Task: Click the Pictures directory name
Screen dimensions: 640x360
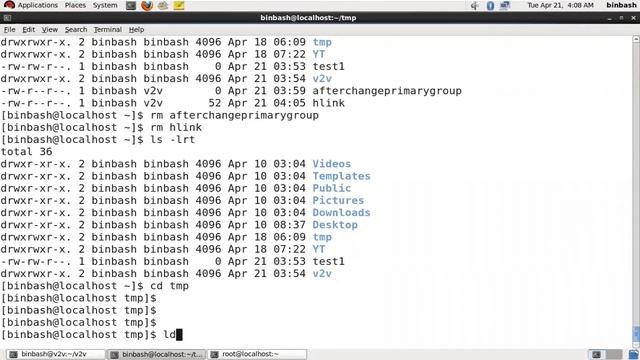Action: (338, 201)
